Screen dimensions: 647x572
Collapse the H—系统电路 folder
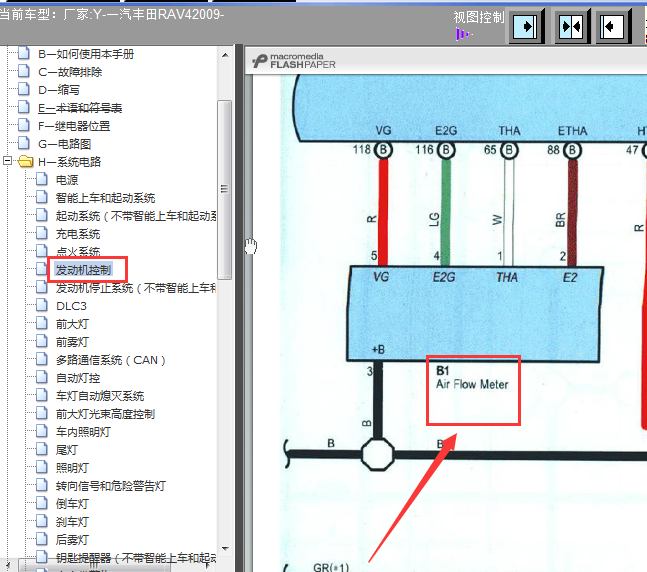[x=7, y=161]
